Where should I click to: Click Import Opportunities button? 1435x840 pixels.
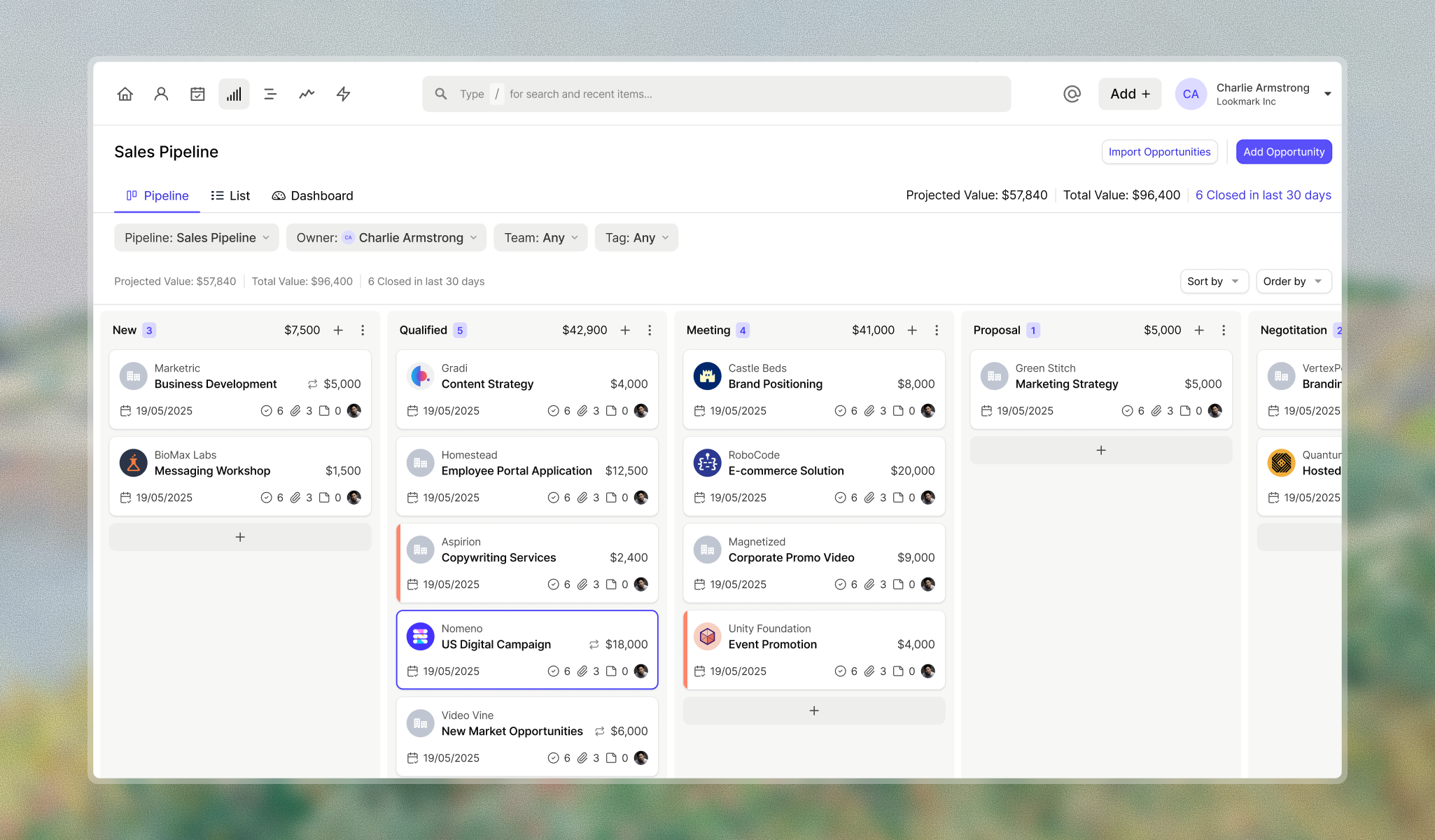click(1159, 152)
